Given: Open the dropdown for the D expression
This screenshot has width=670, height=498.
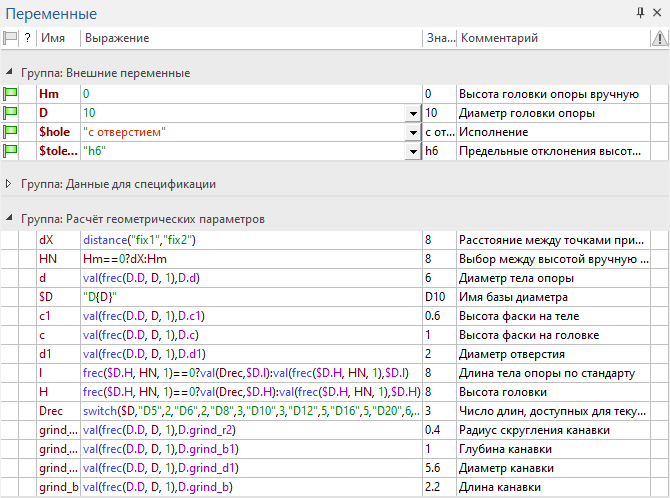Looking at the screenshot, I should pos(412,113).
